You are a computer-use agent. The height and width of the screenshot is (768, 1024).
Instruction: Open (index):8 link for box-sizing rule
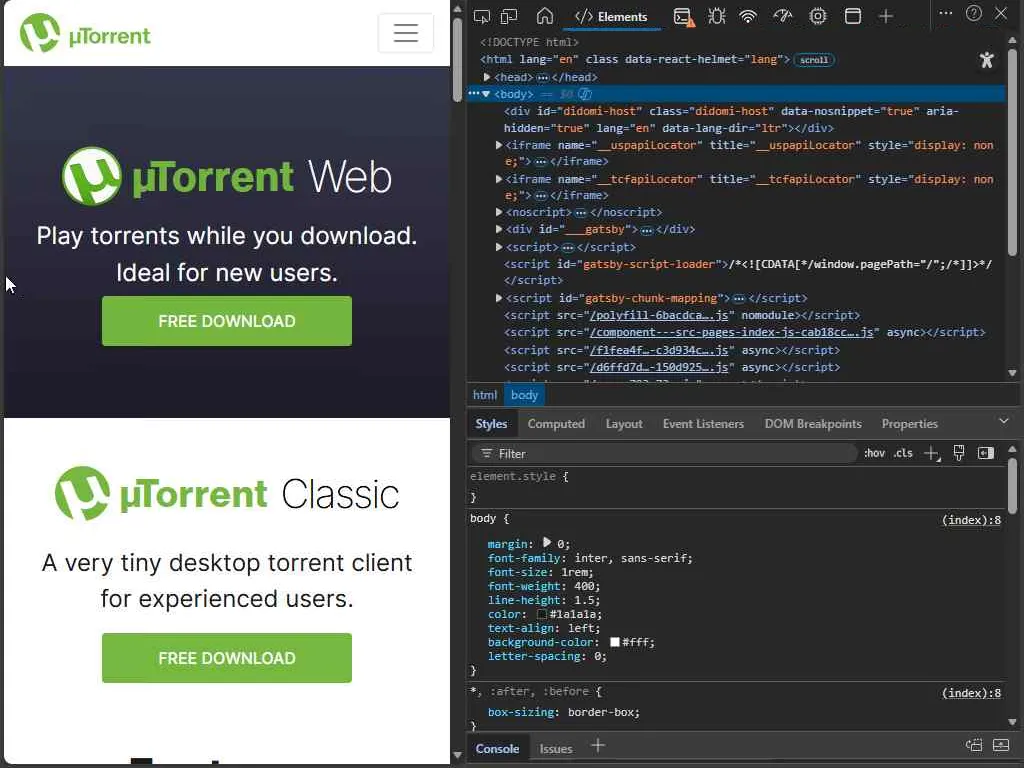coord(971,693)
